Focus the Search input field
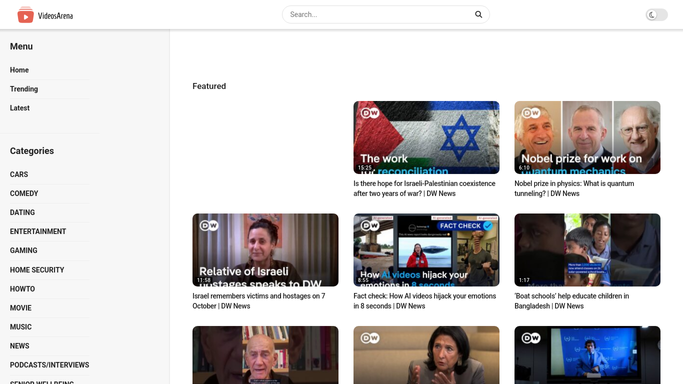The width and height of the screenshot is (683, 384). (x=380, y=14)
